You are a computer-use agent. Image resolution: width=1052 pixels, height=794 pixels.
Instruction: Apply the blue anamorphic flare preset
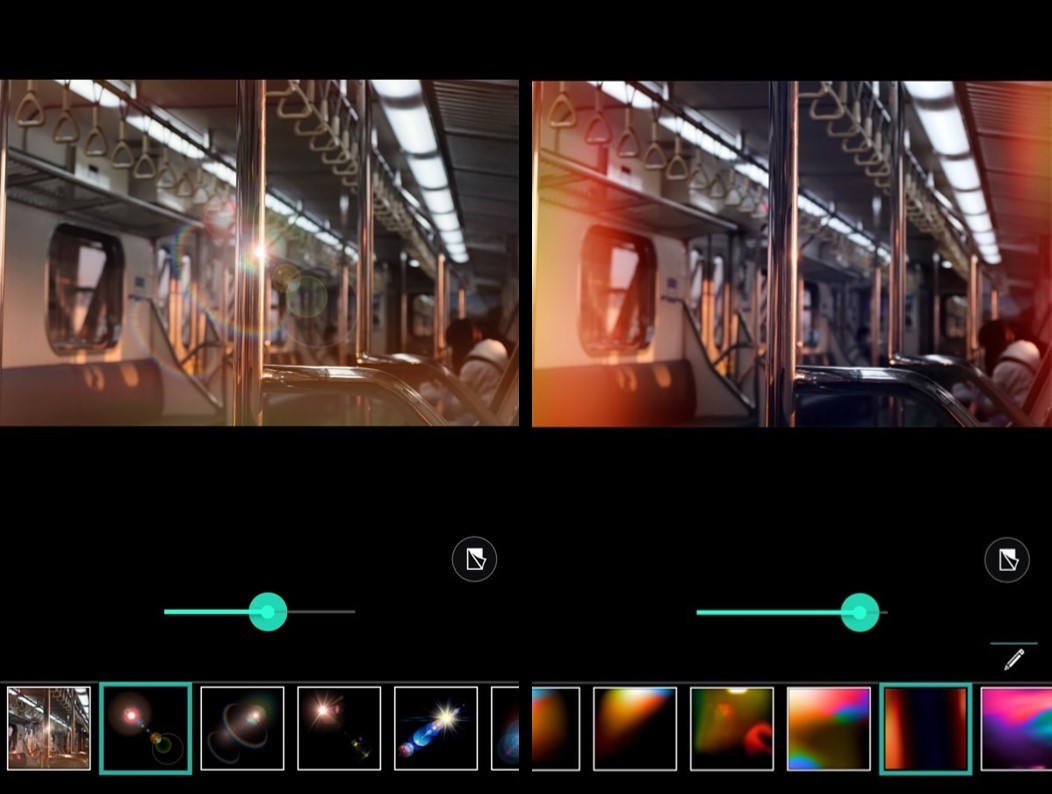434,727
